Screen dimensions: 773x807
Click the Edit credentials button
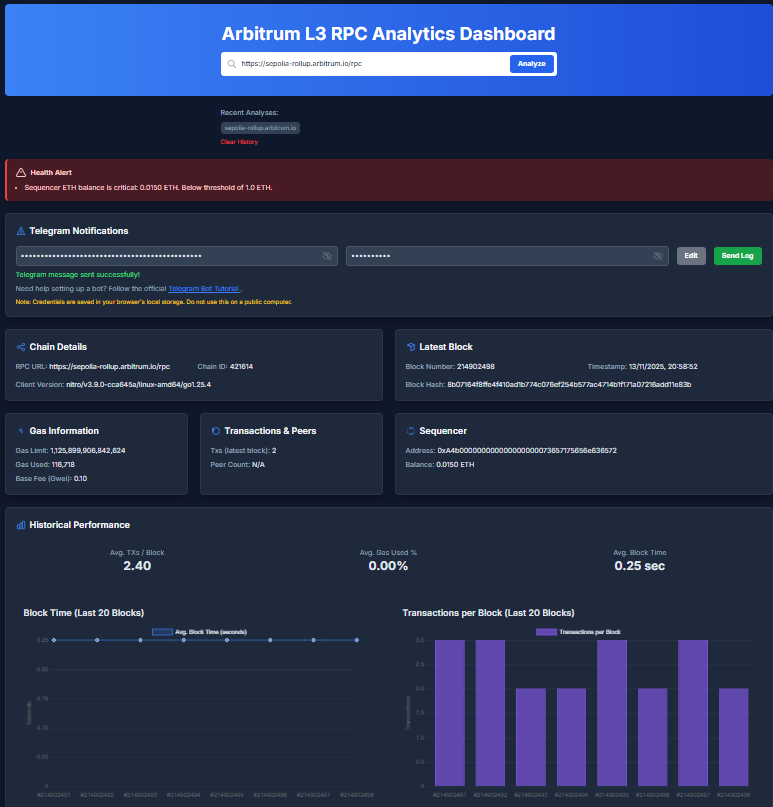point(691,256)
